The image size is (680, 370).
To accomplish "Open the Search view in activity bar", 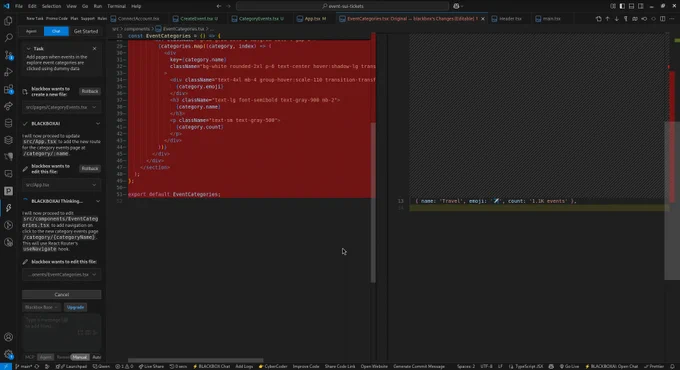I will tap(8, 38).
